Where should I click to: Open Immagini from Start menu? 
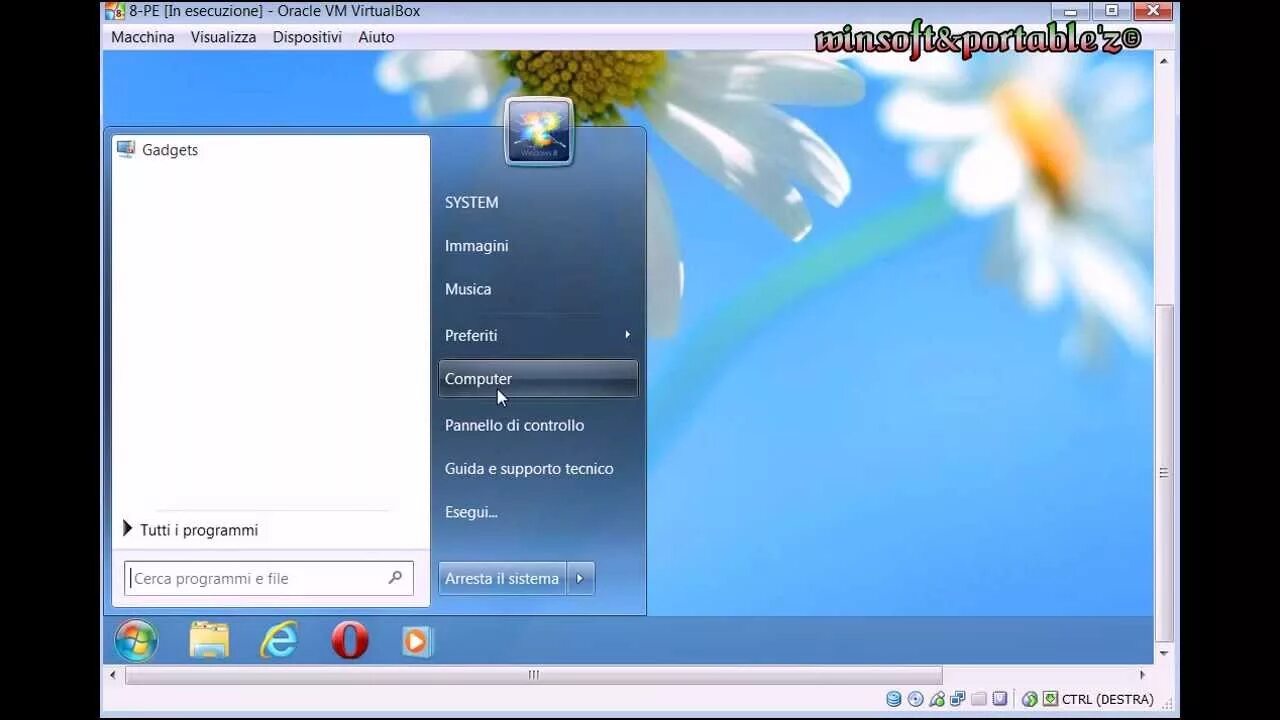click(x=476, y=246)
